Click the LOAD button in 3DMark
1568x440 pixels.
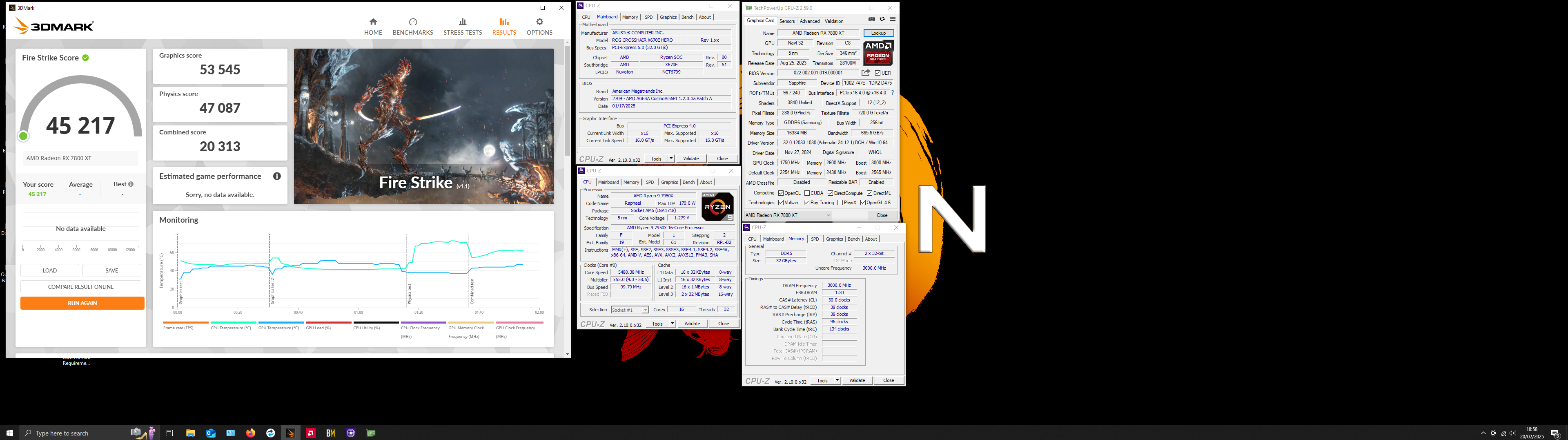click(50, 270)
